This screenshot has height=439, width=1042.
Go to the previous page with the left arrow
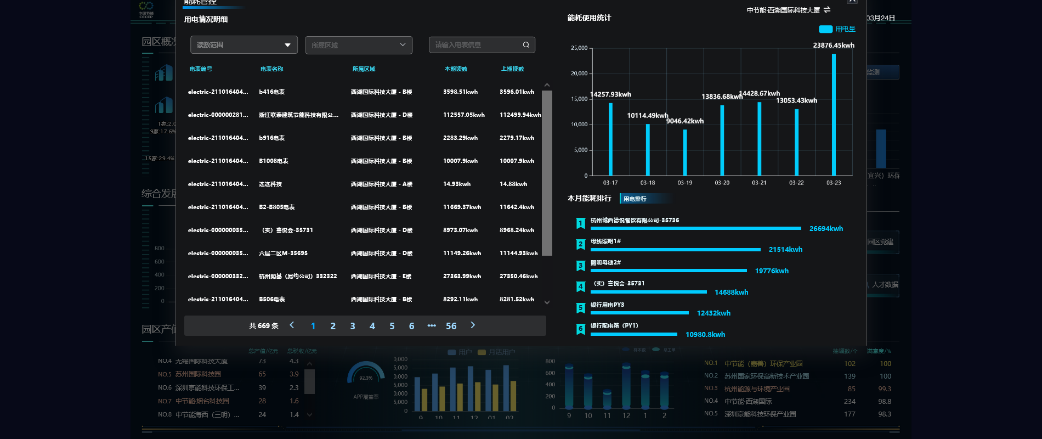pyautogui.click(x=292, y=325)
